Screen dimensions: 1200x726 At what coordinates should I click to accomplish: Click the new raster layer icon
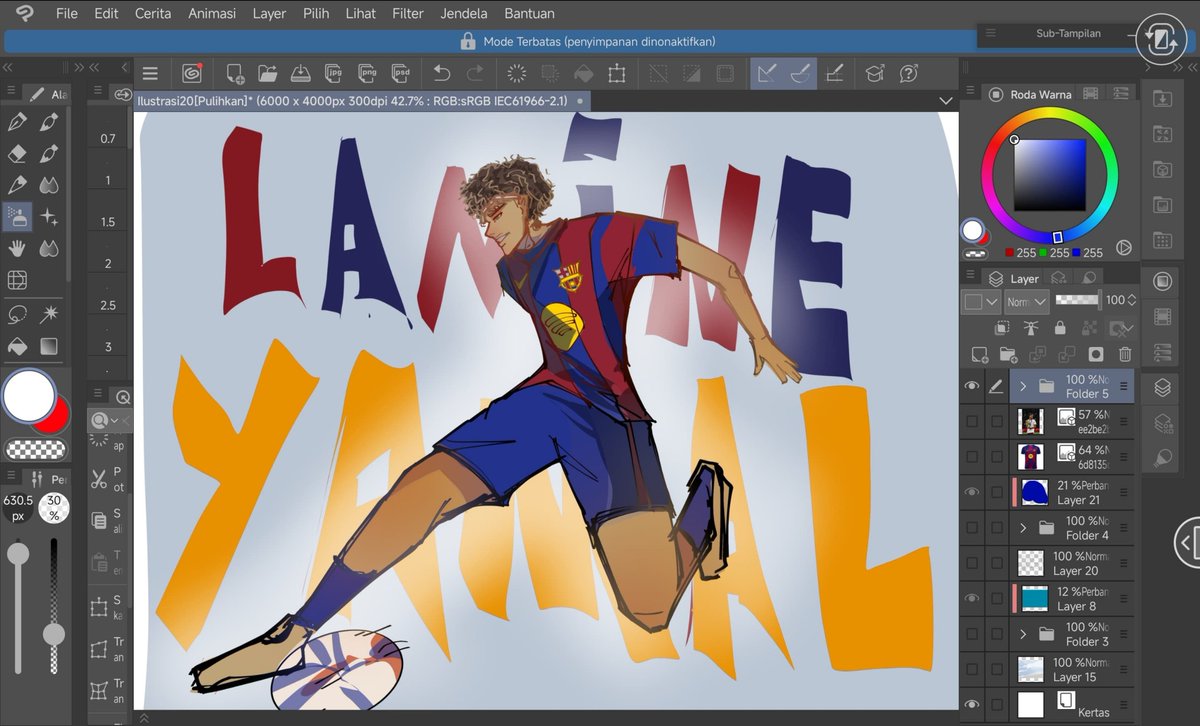980,354
